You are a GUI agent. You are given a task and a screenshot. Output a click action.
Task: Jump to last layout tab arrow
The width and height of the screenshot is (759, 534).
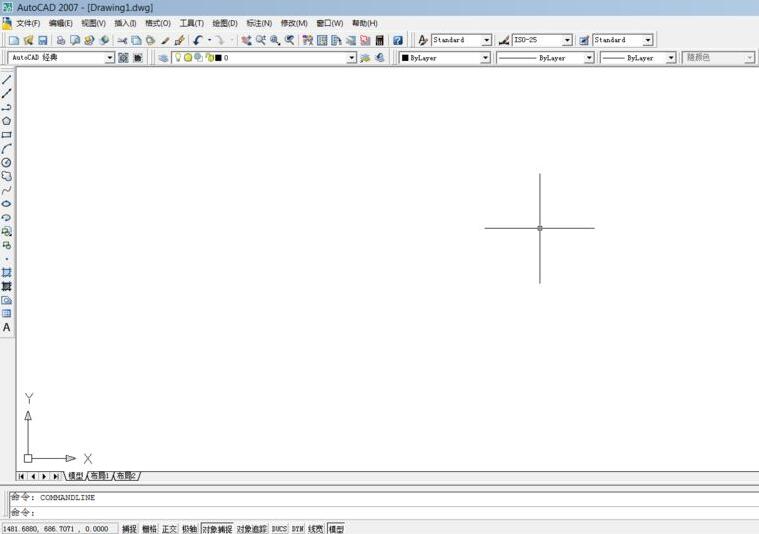click(x=56, y=477)
